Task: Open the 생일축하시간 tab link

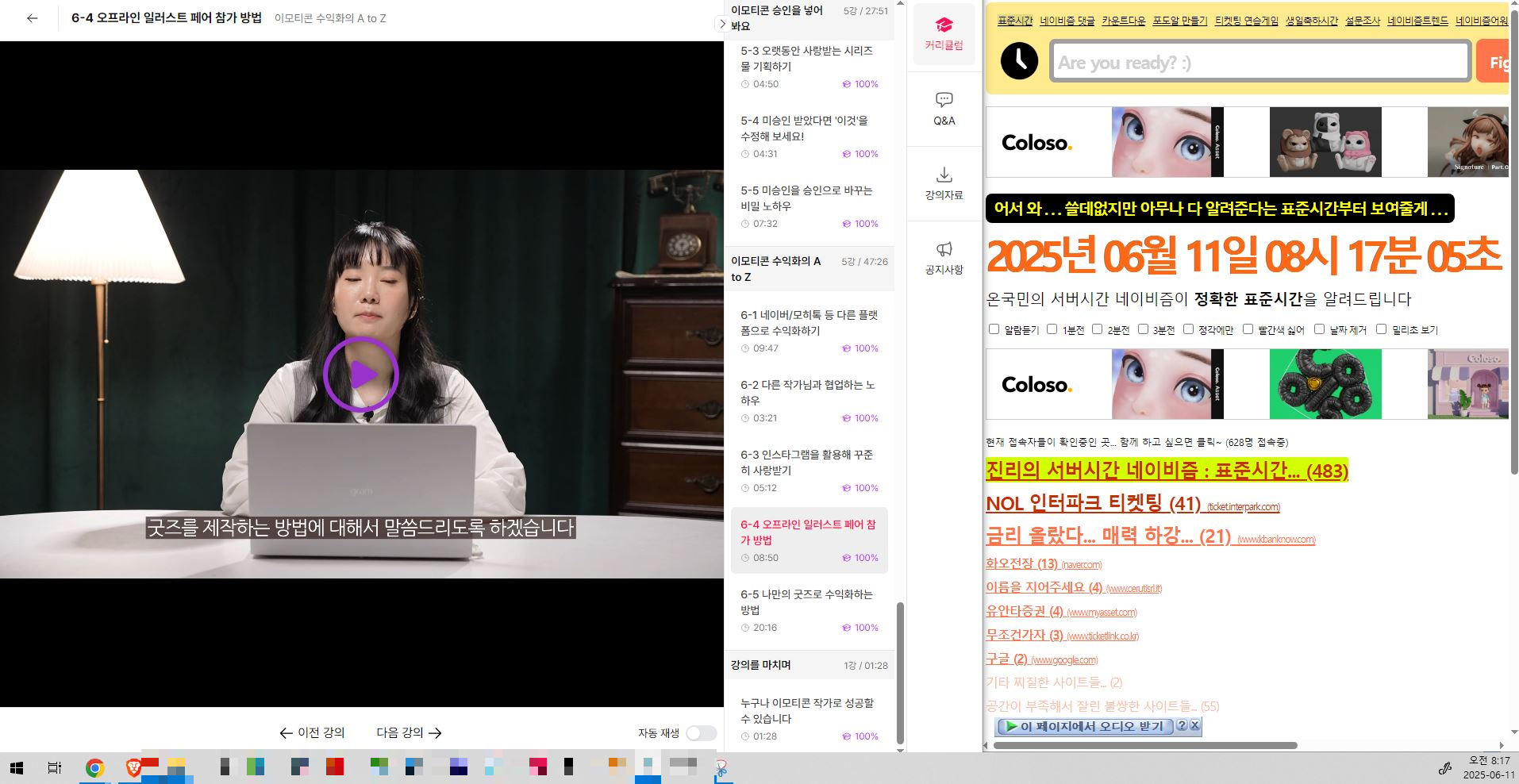Action: point(1312,21)
